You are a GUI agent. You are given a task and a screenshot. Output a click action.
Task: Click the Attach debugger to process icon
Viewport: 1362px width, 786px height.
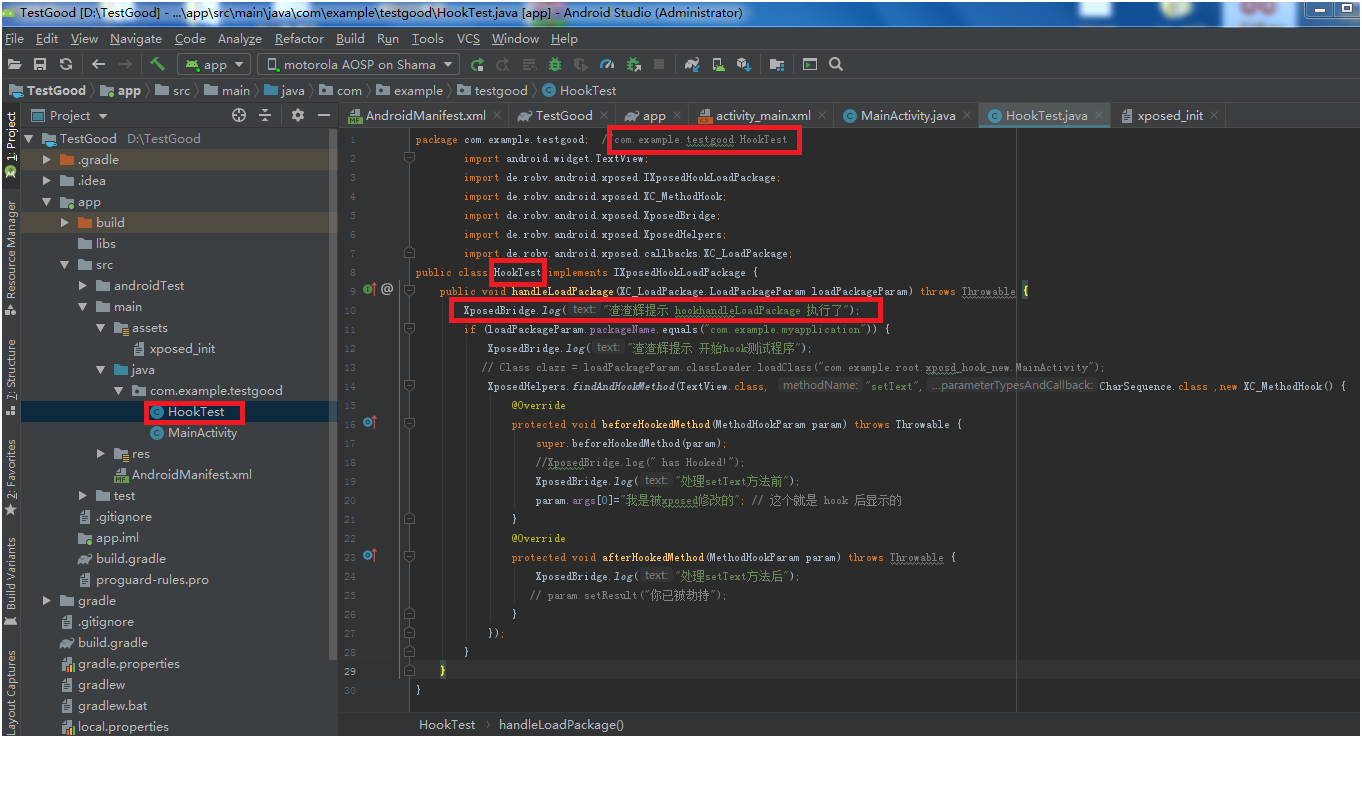[x=633, y=64]
